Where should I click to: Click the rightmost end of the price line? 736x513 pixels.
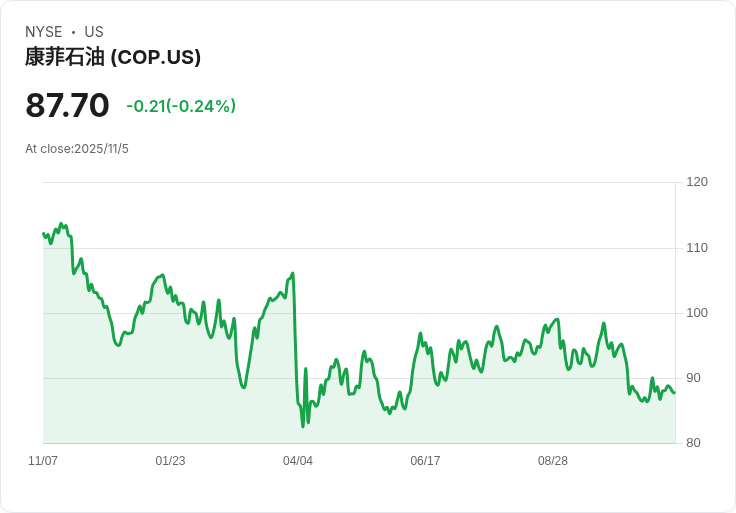tap(674, 392)
